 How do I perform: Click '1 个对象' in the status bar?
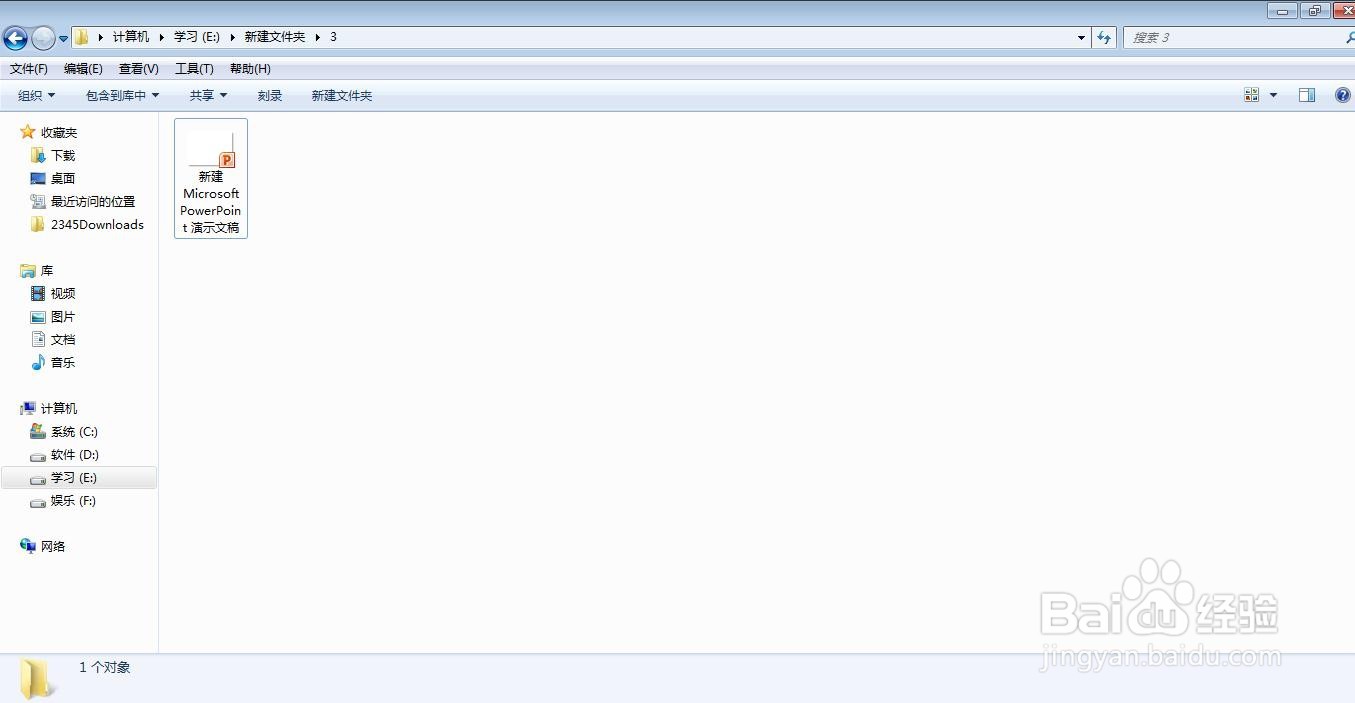pyautogui.click(x=105, y=667)
